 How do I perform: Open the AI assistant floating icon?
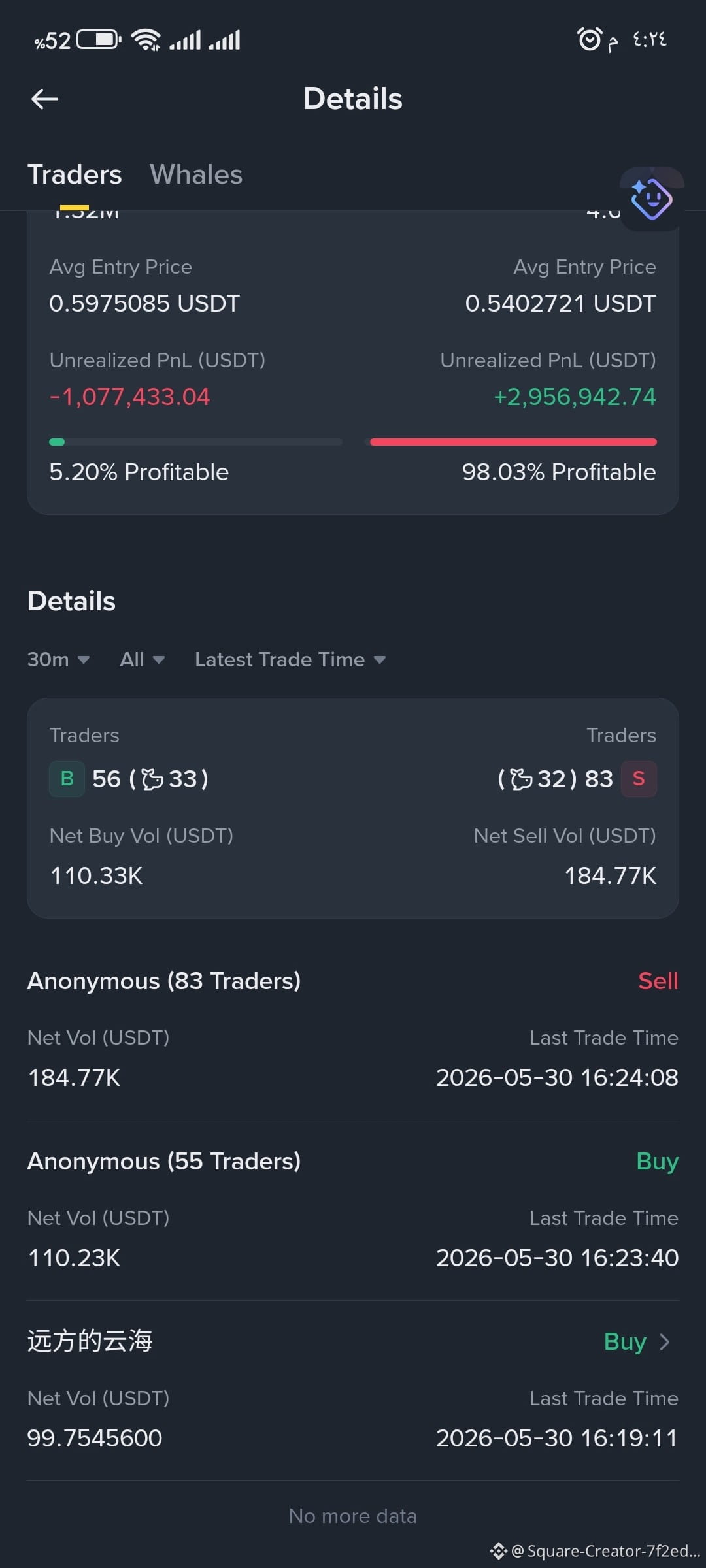pos(651,199)
